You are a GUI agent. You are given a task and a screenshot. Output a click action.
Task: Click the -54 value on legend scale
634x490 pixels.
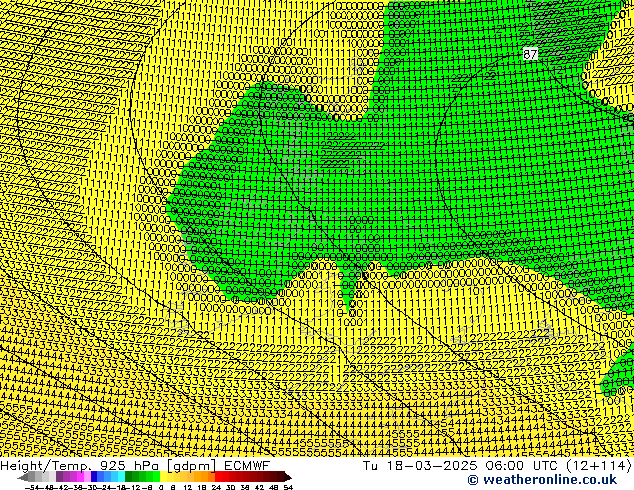pos(32,488)
